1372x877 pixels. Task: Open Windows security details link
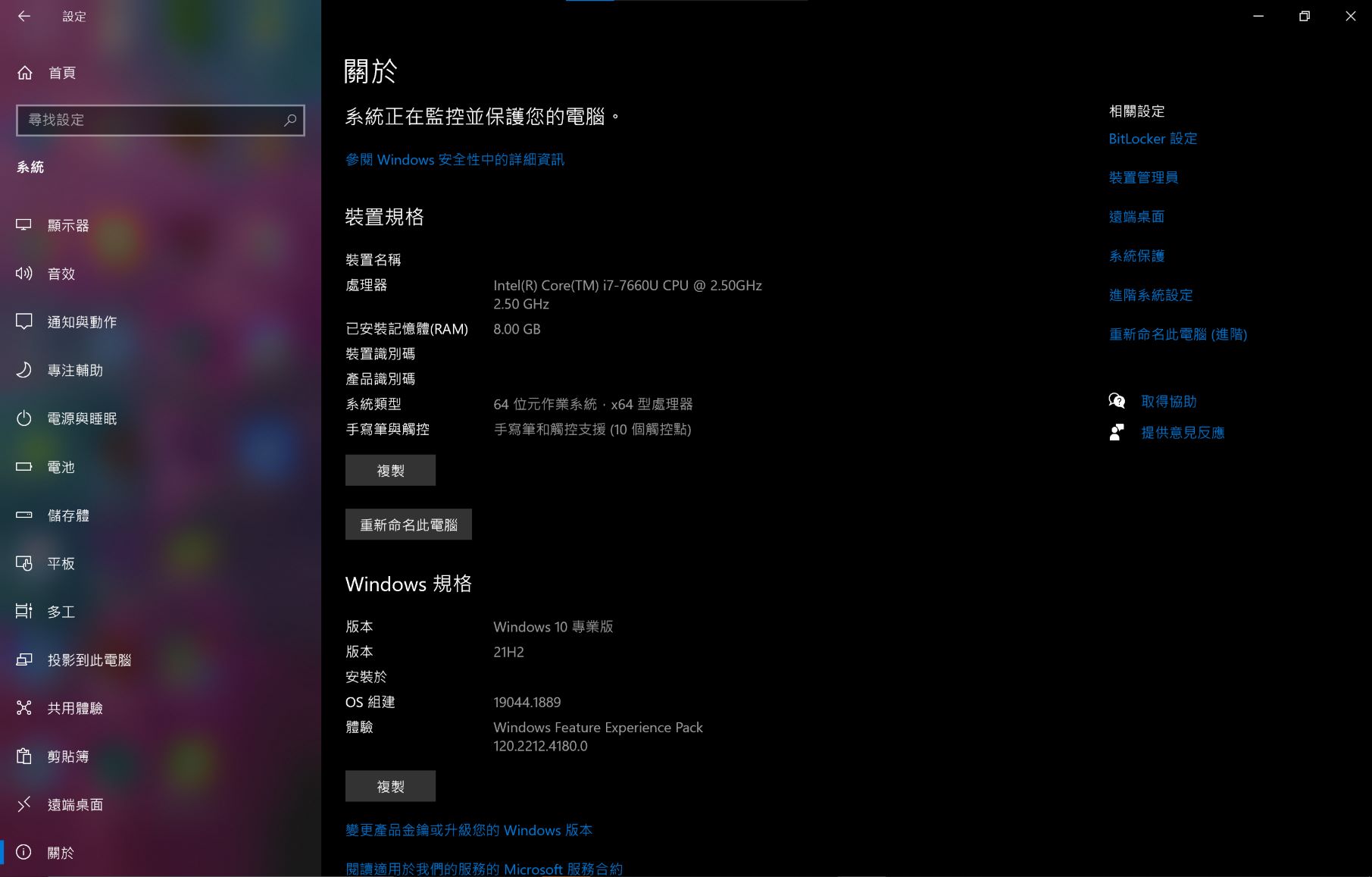point(455,159)
